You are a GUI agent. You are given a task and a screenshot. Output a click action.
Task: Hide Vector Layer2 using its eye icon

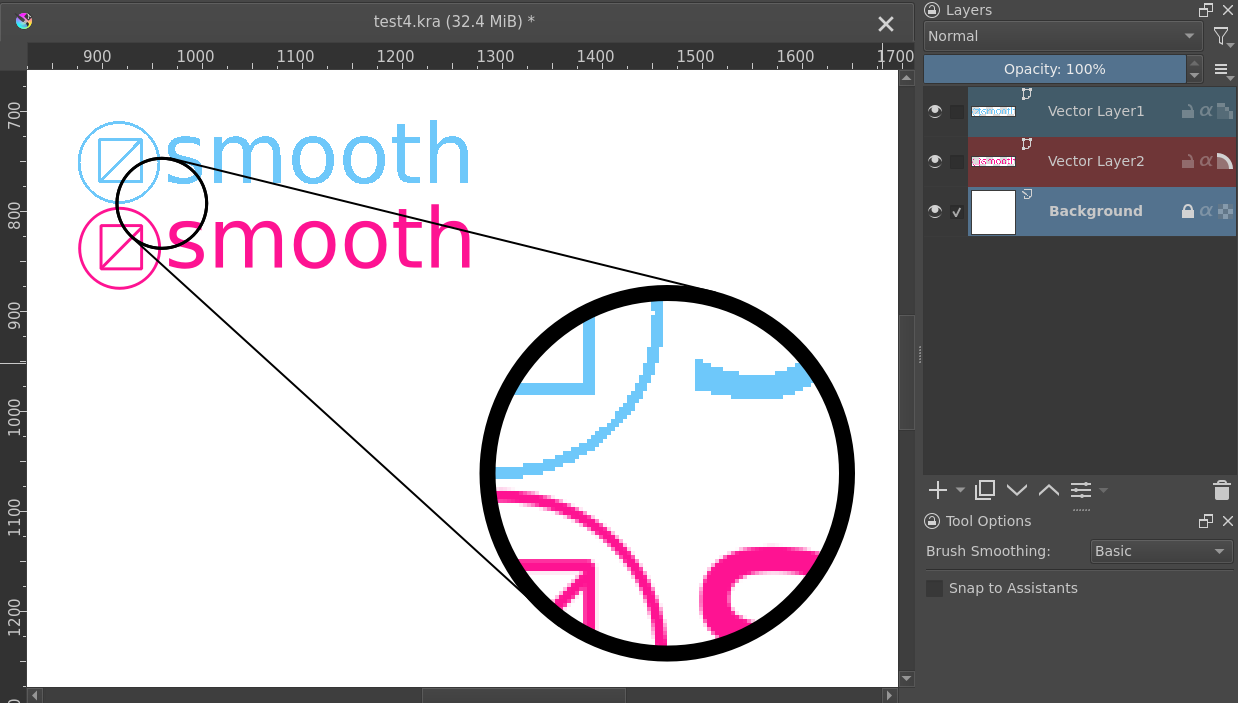935,161
